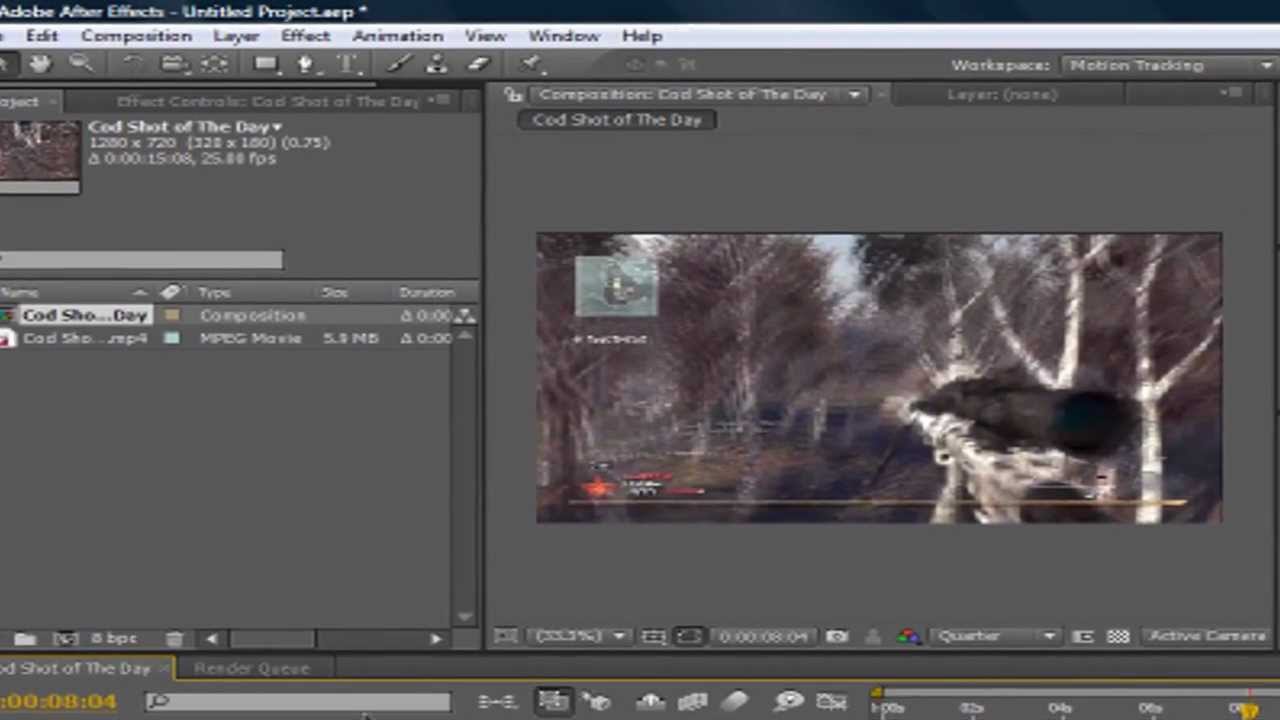Image resolution: width=1280 pixels, height=720 pixels.
Task: Select the Puppet Pin tool
Action: click(530, 64)
